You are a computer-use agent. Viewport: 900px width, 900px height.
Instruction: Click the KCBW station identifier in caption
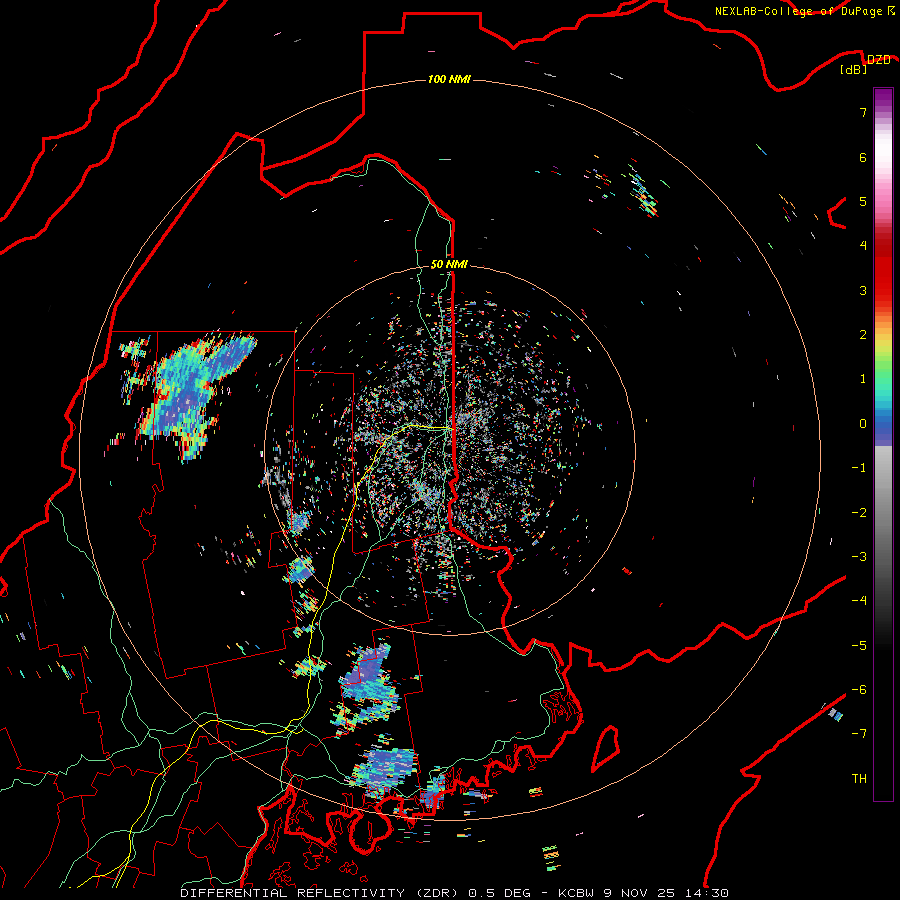coord(577,893)
